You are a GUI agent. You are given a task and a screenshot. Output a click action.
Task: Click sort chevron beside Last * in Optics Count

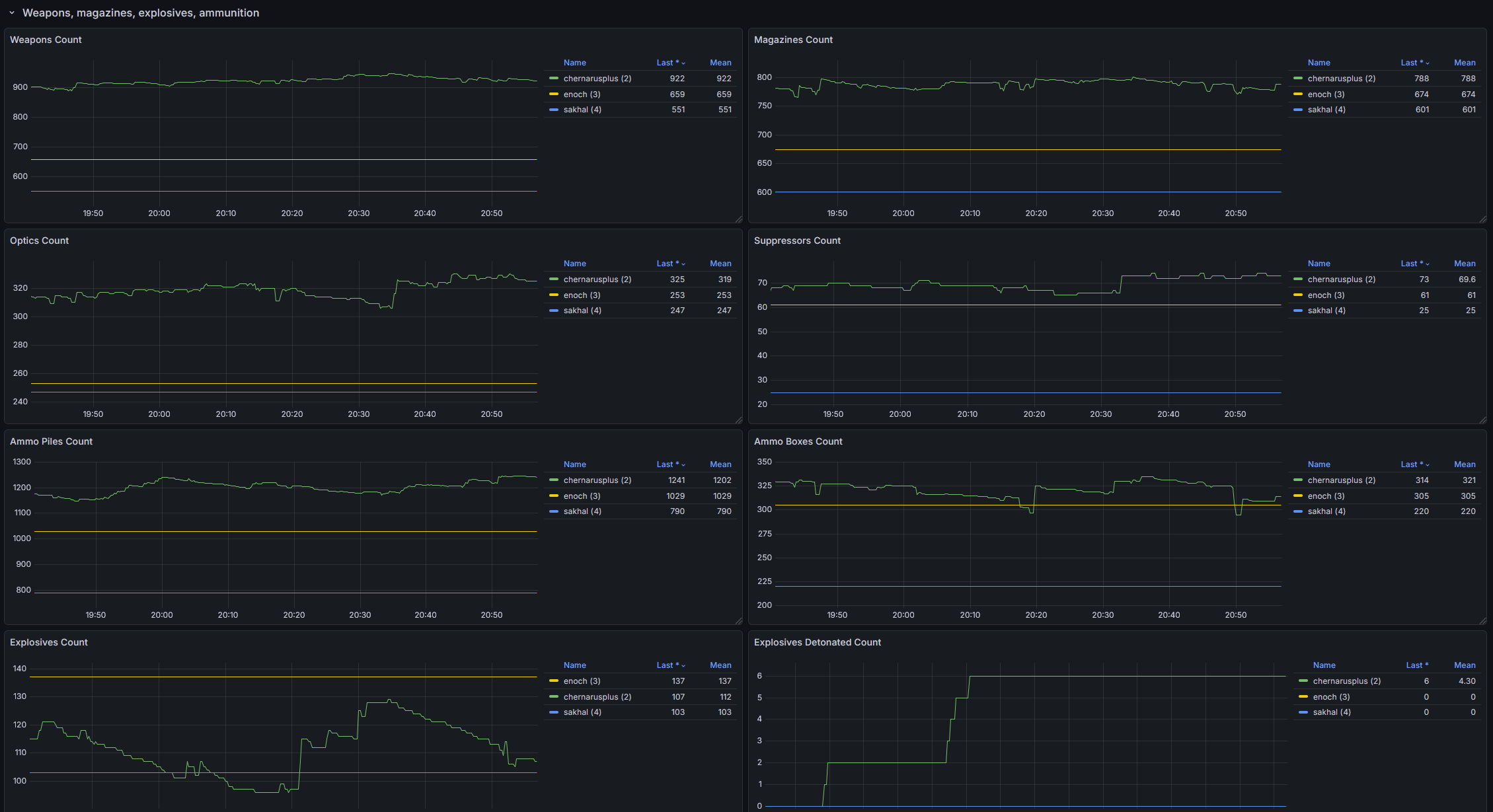(x=683, y=264)
